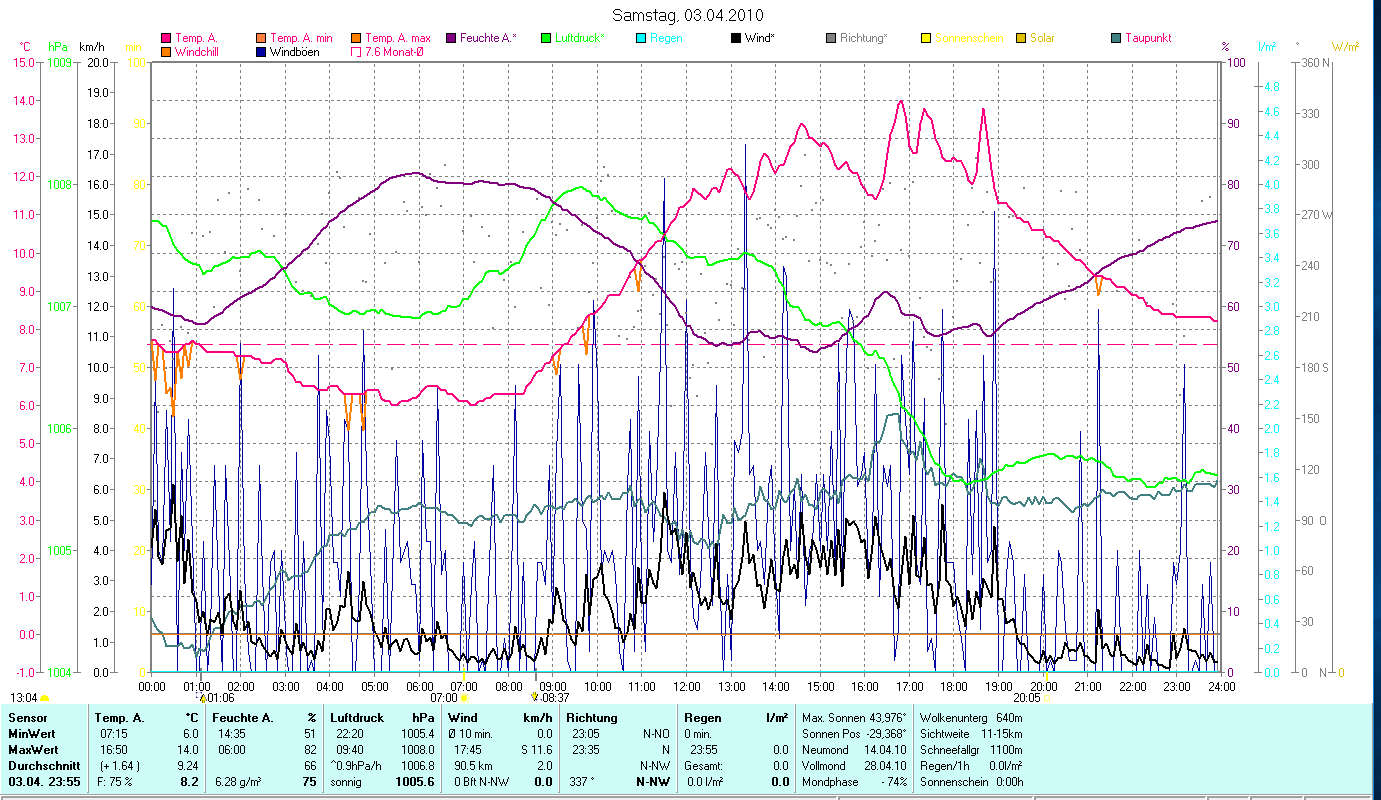Click the teal Taupunkt legend square
1381x800 pixels.
pos(1116,38)
